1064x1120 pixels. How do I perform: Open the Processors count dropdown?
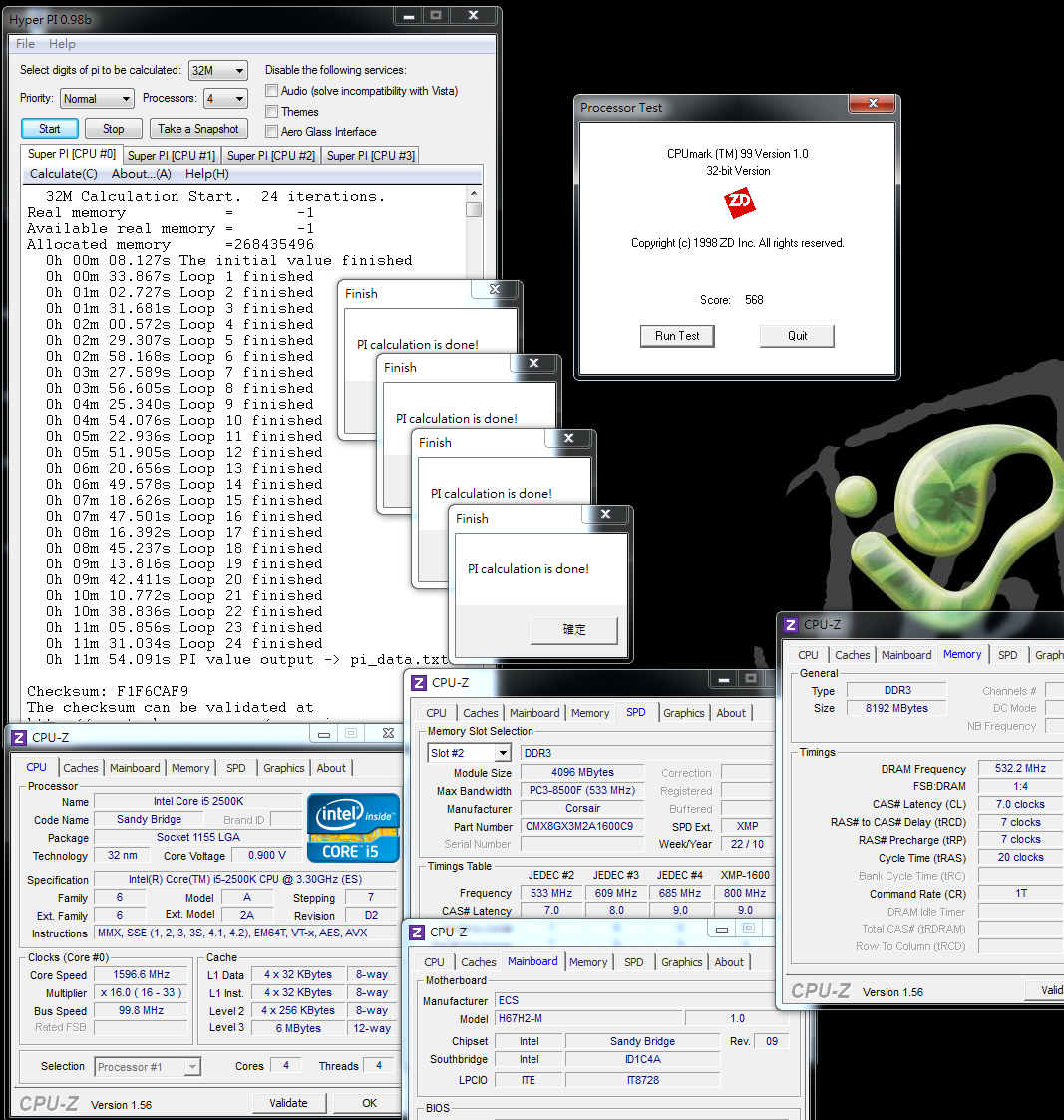[x=225, y=98]
